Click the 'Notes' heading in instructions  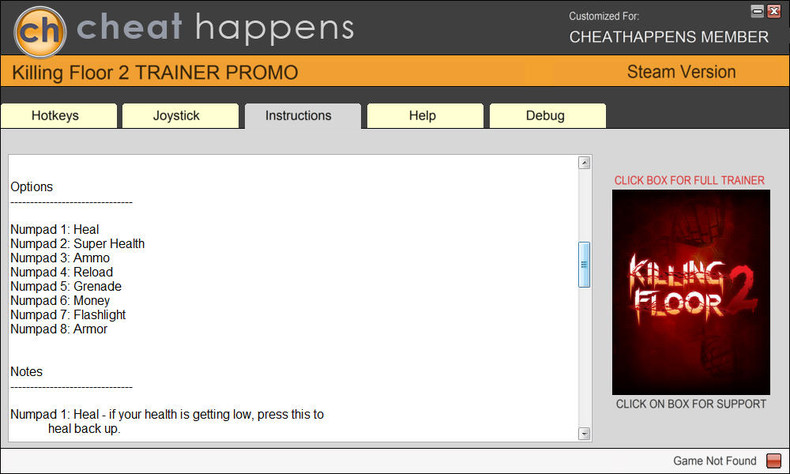click(x=26, y=372)
